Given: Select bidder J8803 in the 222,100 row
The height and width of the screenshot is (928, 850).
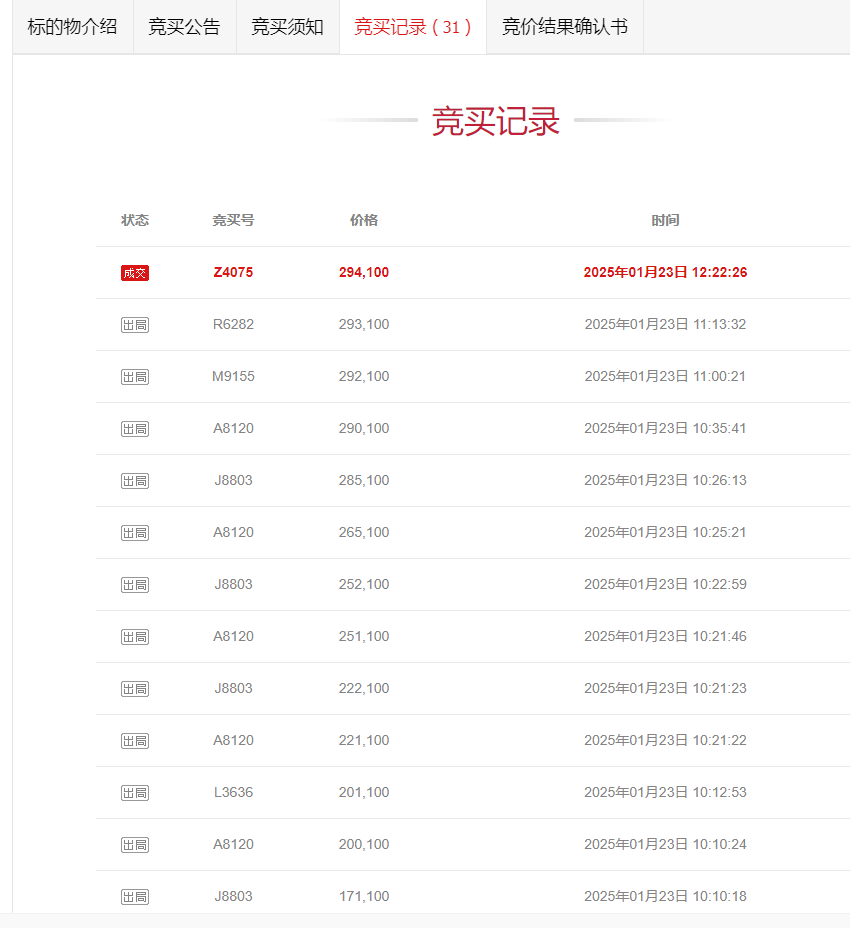Looking at the screenshot, I should [x=233, y=689].
